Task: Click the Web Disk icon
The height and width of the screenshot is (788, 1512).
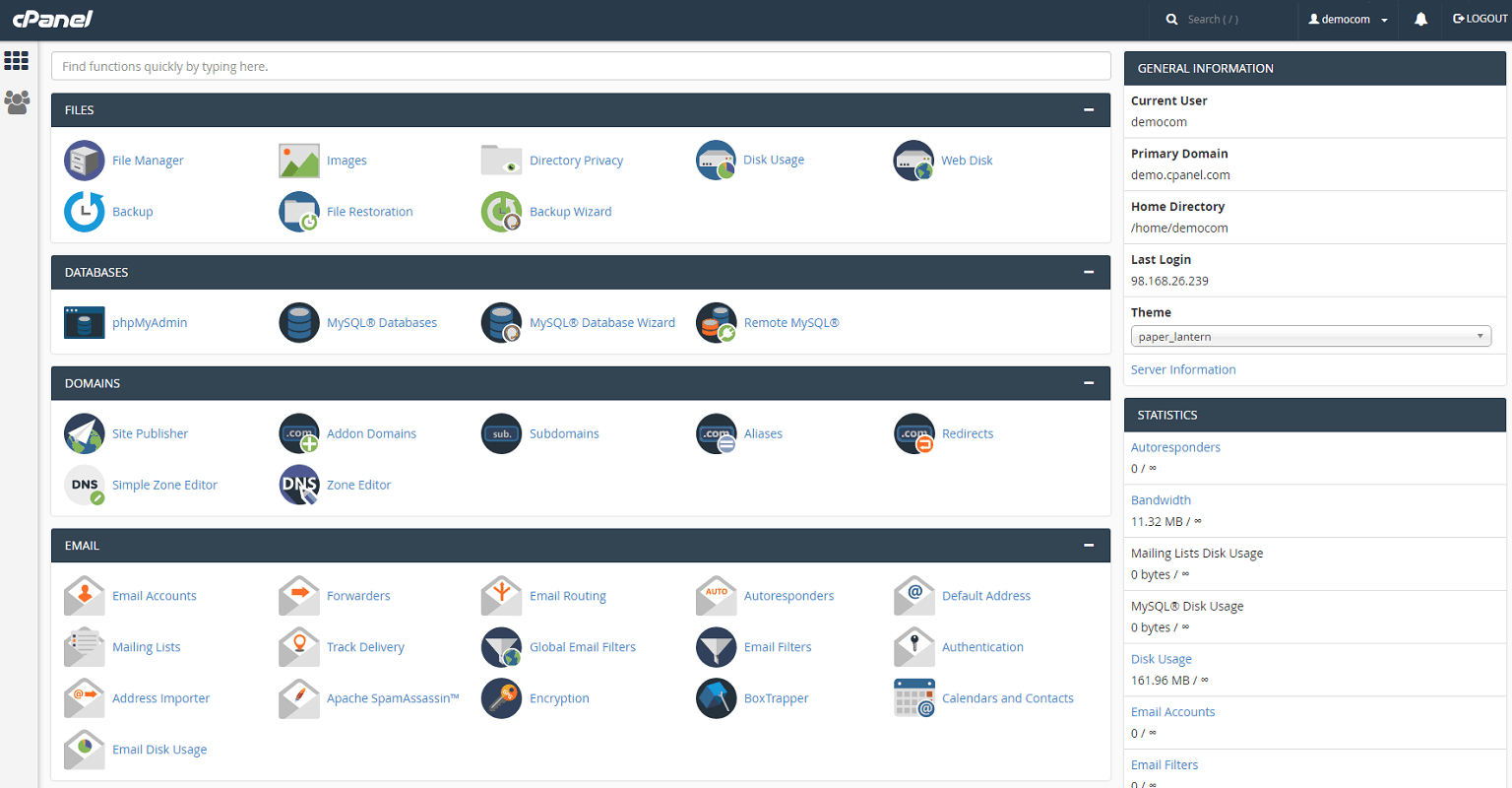Action: 914,161
